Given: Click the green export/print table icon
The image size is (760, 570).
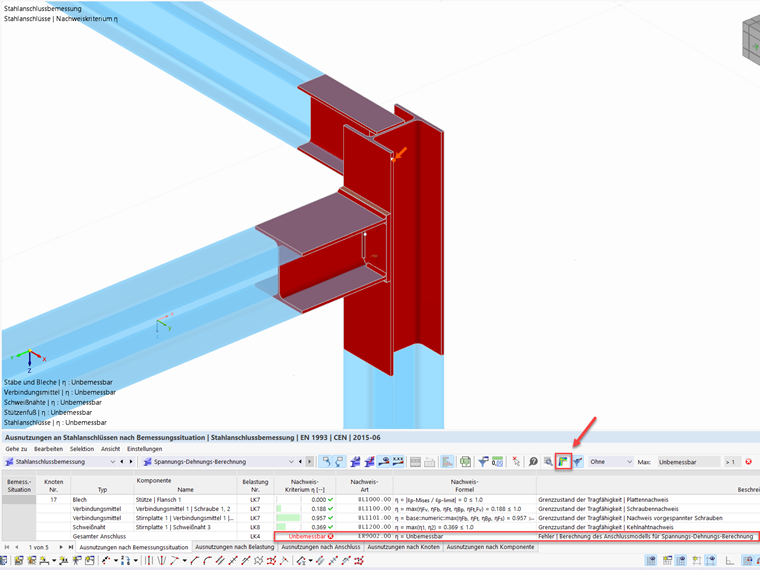Looking at the screenshot, I should pos(465,461).
